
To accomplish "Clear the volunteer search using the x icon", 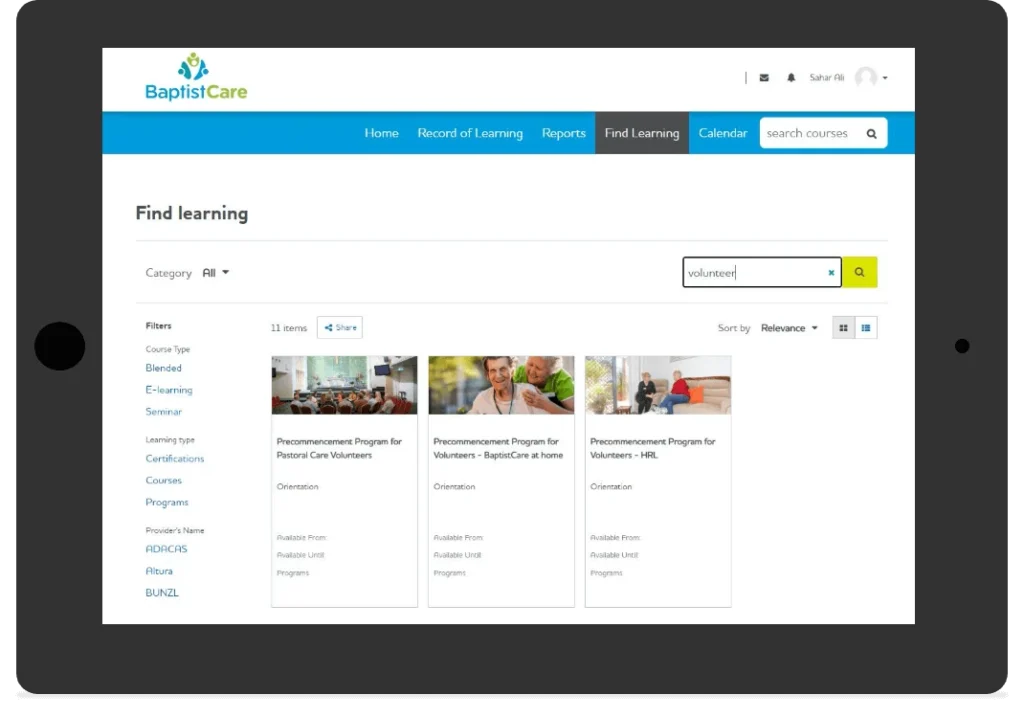I will pos(831,272).
